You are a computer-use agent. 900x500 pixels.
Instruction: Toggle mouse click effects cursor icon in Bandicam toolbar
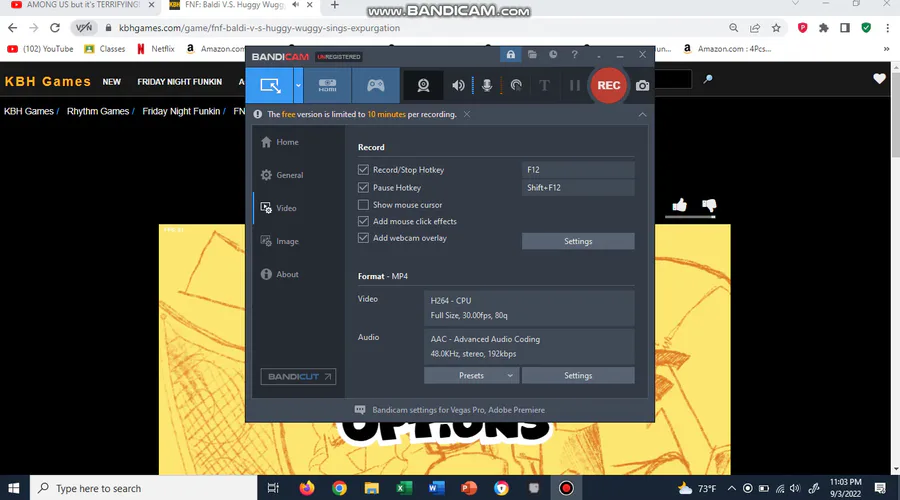(x=516, y=86)
